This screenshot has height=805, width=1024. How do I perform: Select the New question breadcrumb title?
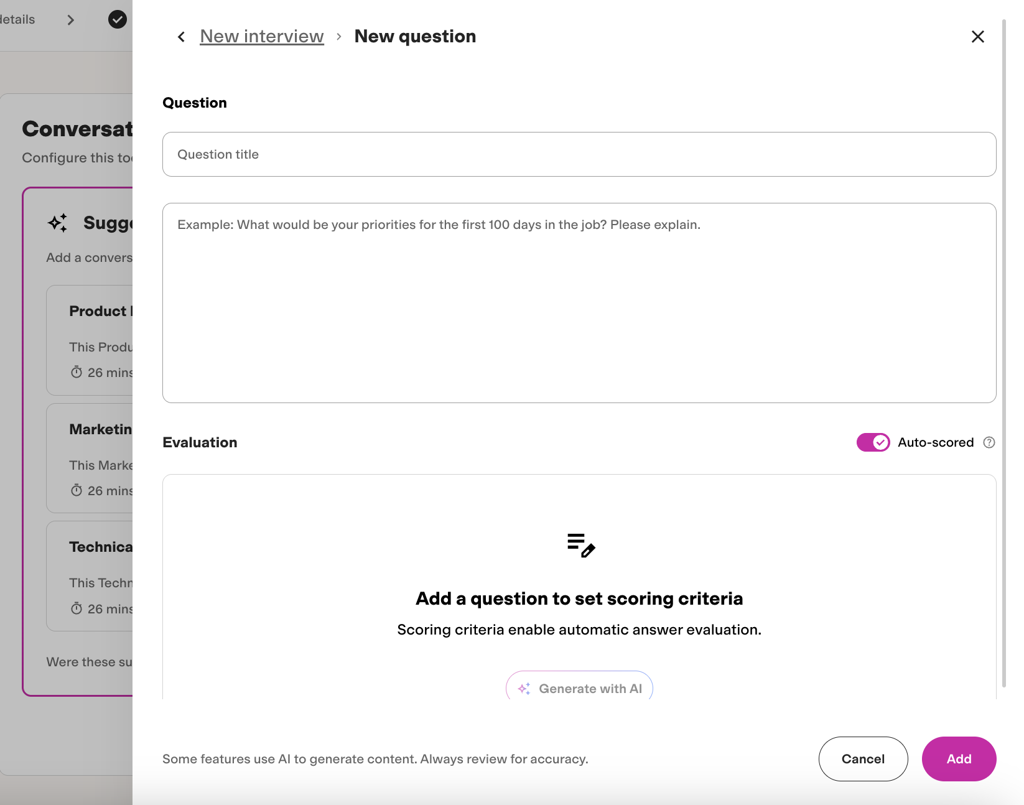[x=415, y=37]
